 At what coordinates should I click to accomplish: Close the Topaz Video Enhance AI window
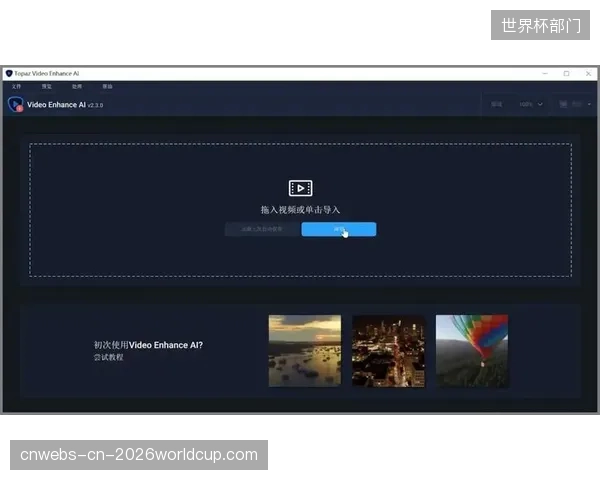coord(588,73)
